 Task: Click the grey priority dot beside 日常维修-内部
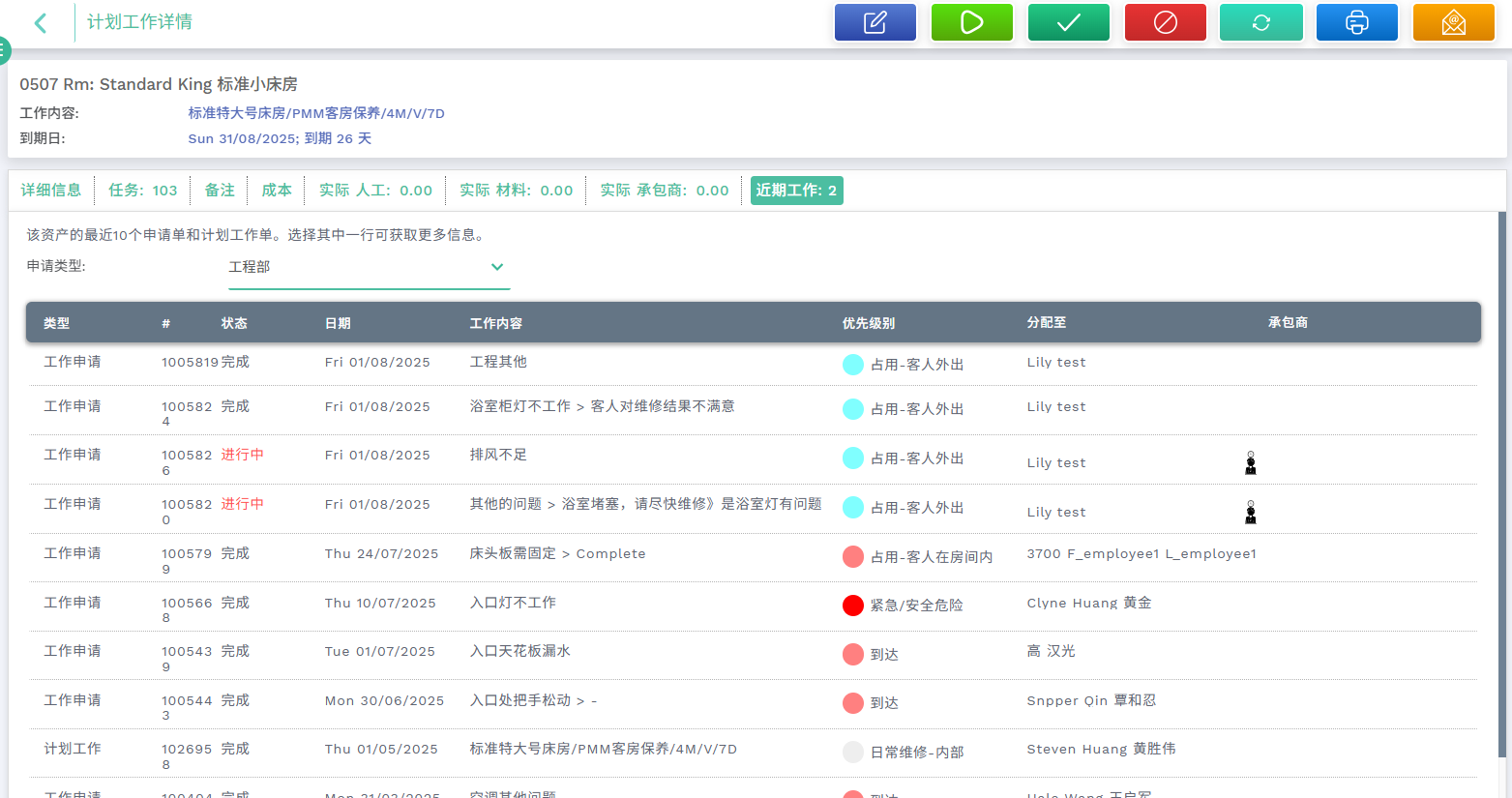pyautogui.click(x=853, y=753)
